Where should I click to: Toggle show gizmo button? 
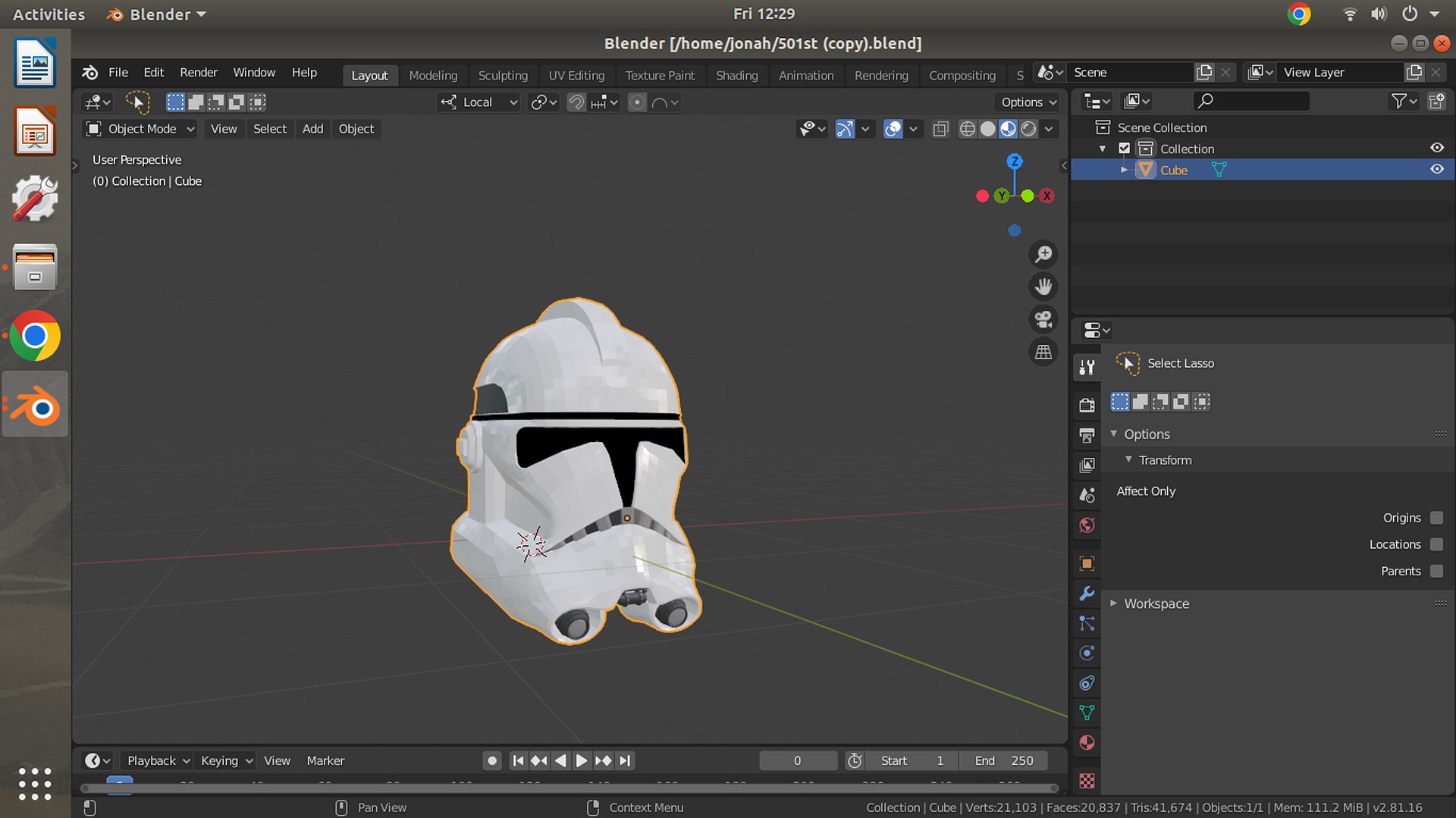pos(845,129)
